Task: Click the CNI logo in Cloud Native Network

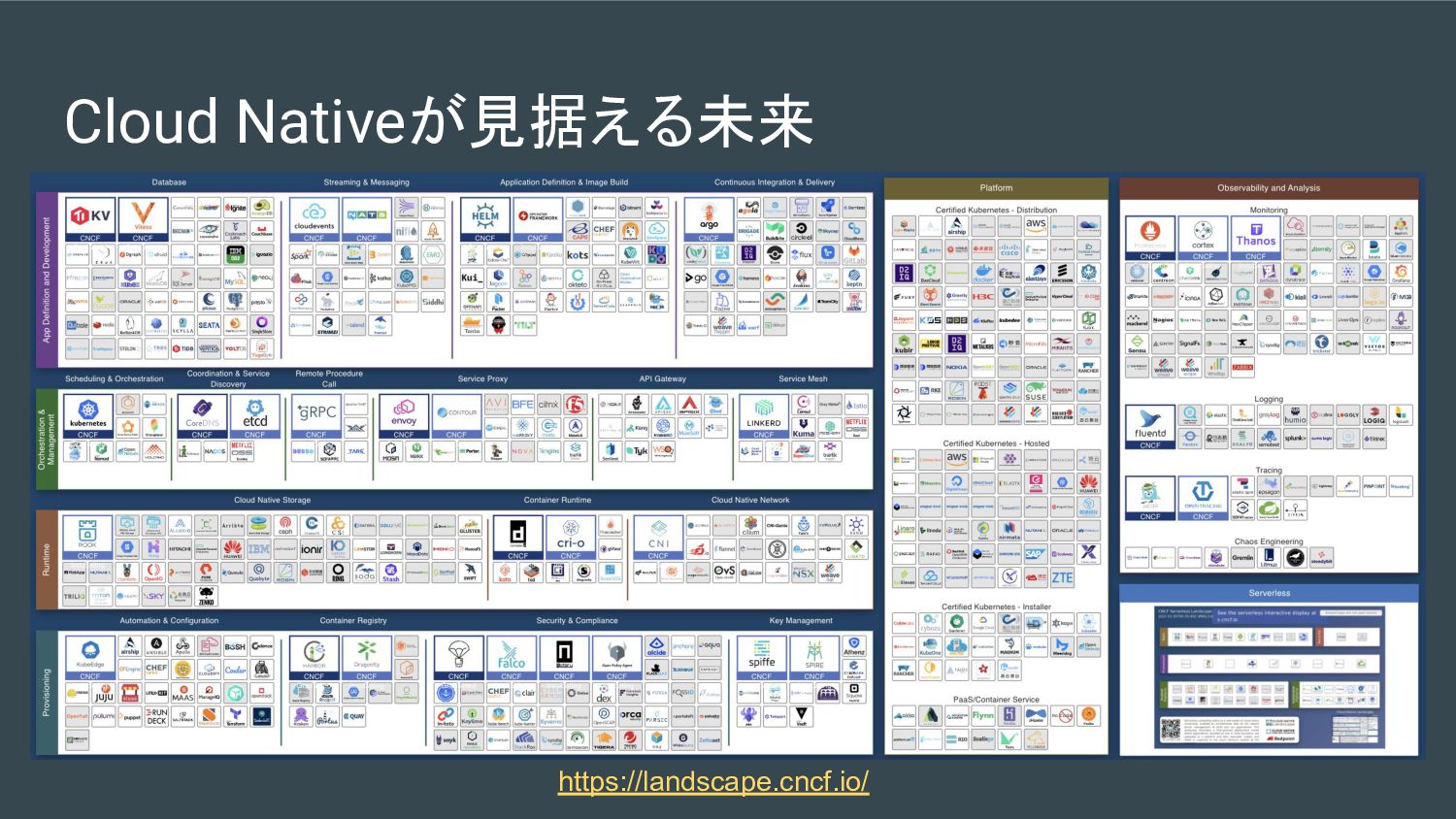Action: pyautogui.click(x=658, y=538)
